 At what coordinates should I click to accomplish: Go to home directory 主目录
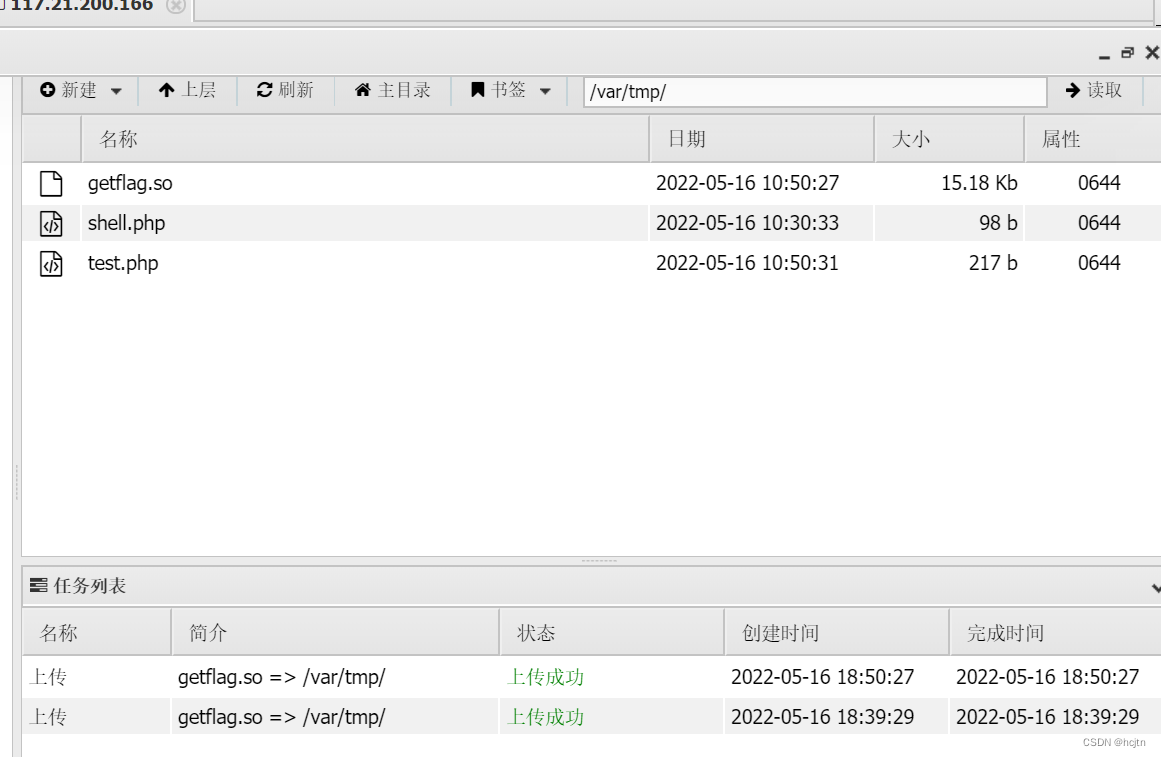coord(392,90)
